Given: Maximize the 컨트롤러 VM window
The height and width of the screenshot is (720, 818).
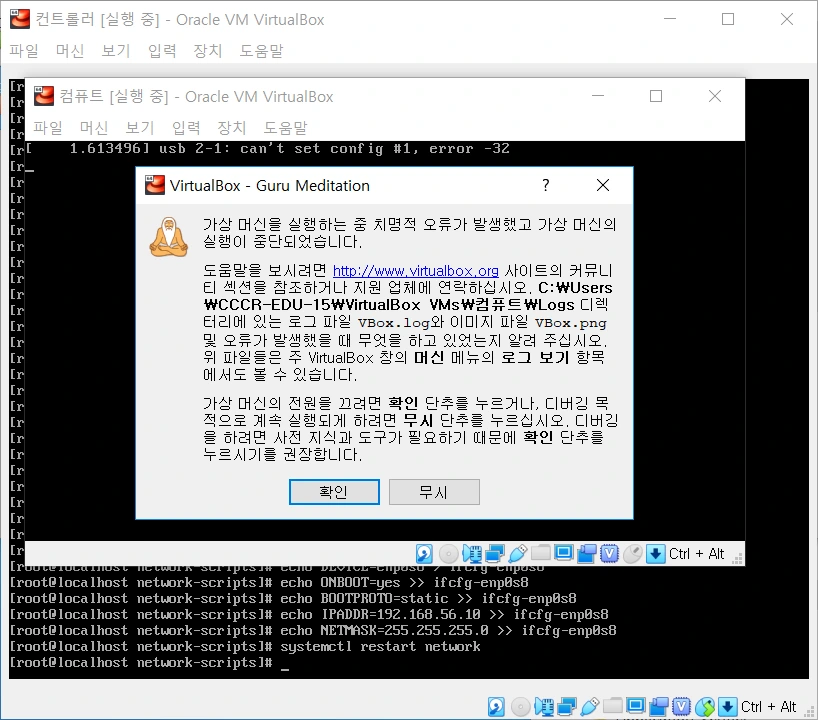Looking at the screenshot, I should (x=728, y=19).
